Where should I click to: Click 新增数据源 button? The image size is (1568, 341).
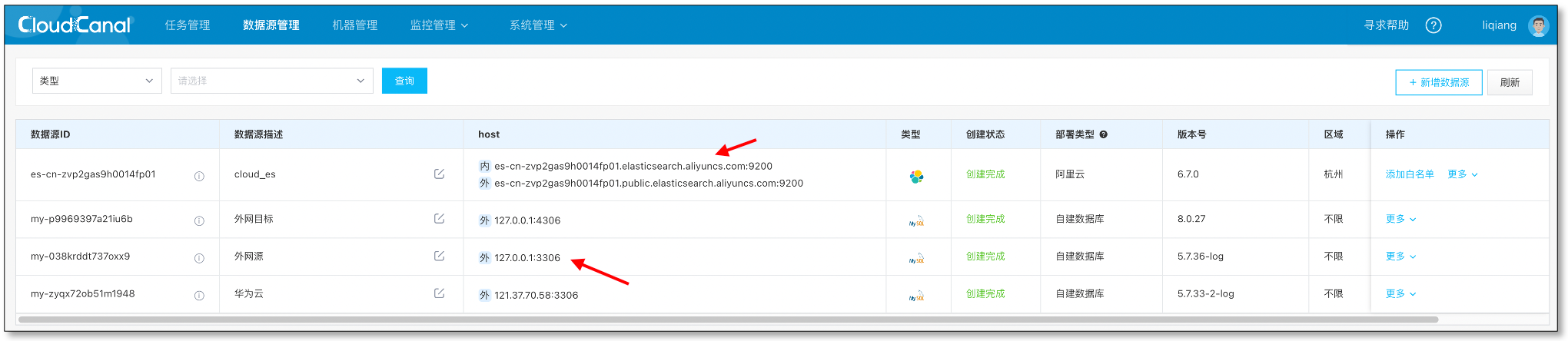coord(1438,82)
